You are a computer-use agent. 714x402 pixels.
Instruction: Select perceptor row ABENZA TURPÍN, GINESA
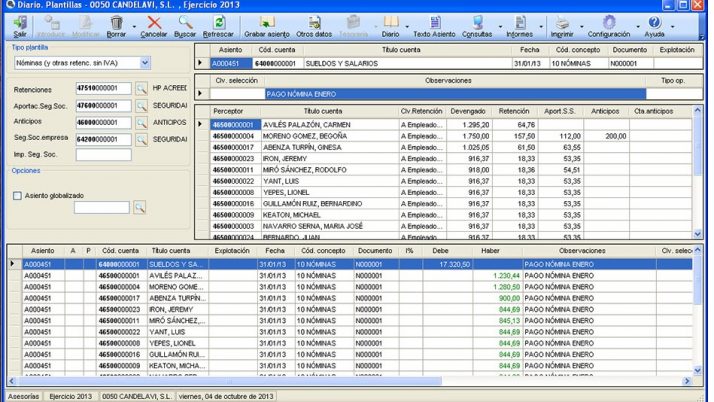pyautogui.click(x=451, y=148)
